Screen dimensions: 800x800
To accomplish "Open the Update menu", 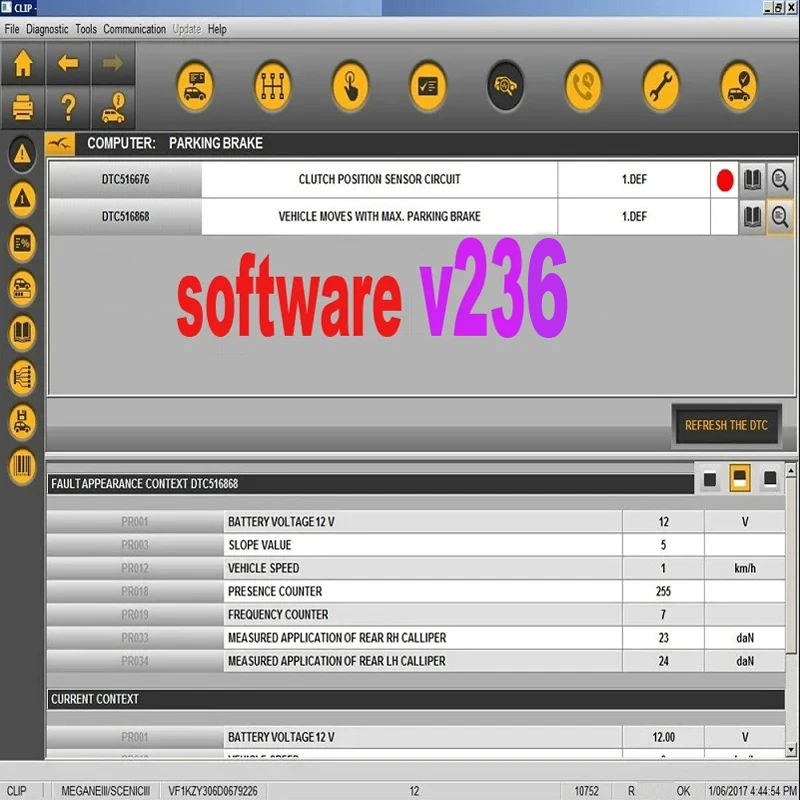I will [187, 29].
